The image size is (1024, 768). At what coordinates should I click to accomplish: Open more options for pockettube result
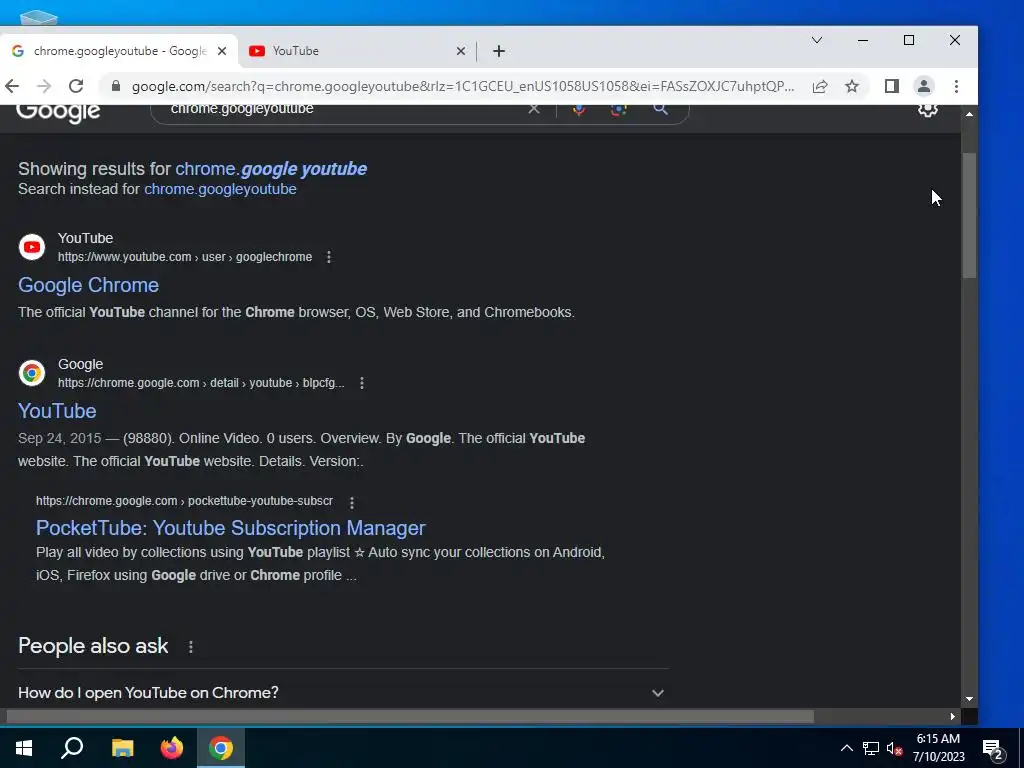352,502
